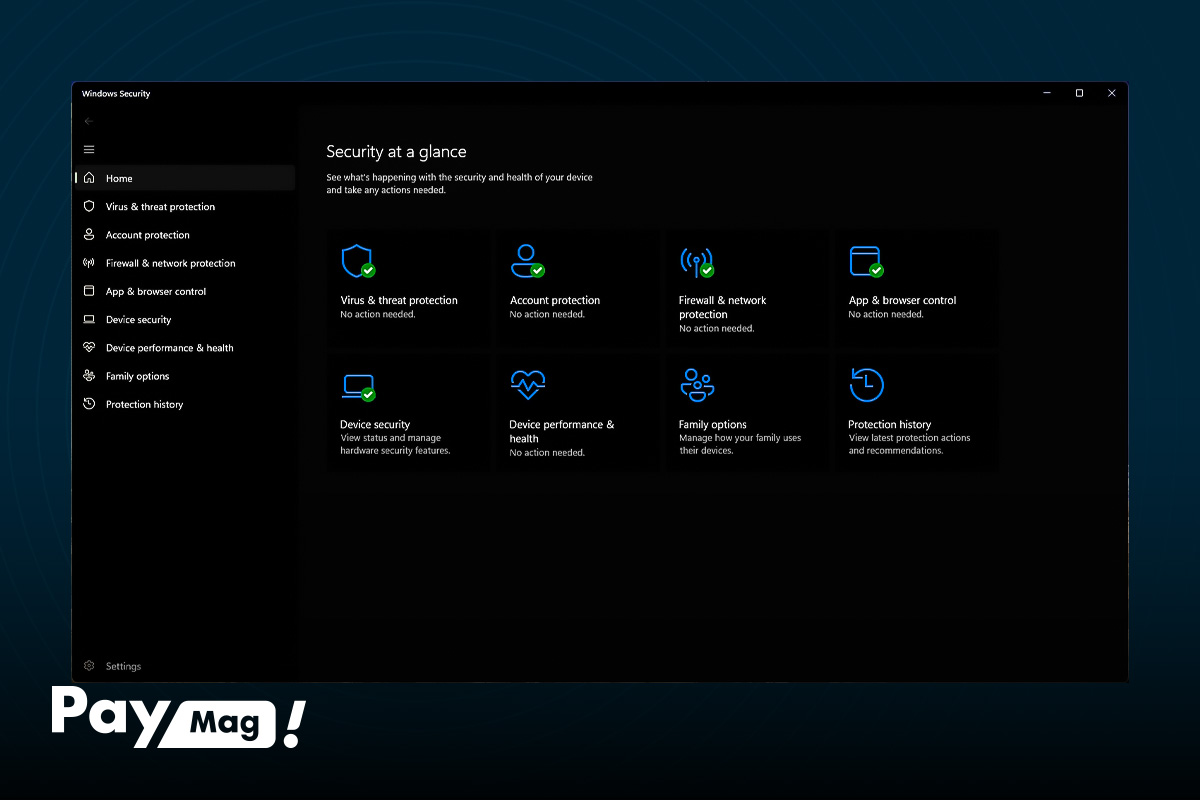The width and height of the screenshot is (1200, 800).
Task: Click the Protection history clock tile icon
Action: pos(866,385)
